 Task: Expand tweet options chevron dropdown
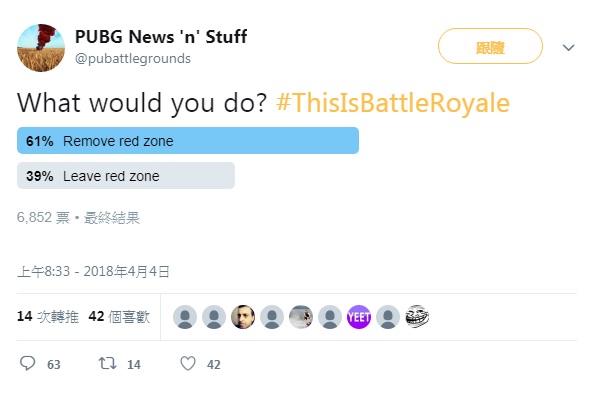click(x=568, y=48)
